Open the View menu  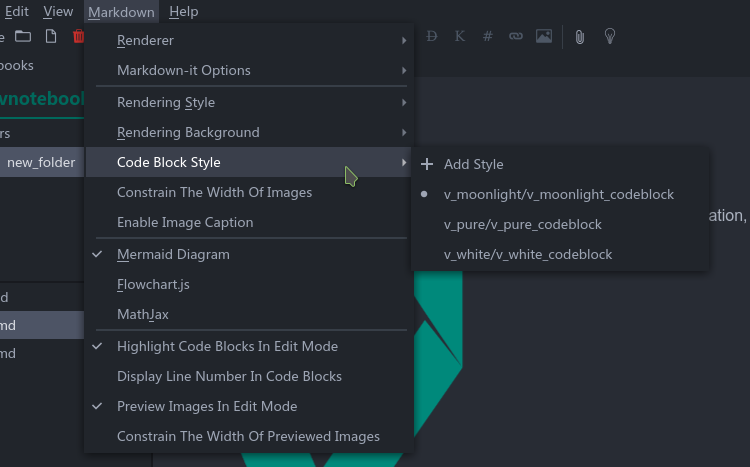(x=58, y=11)
